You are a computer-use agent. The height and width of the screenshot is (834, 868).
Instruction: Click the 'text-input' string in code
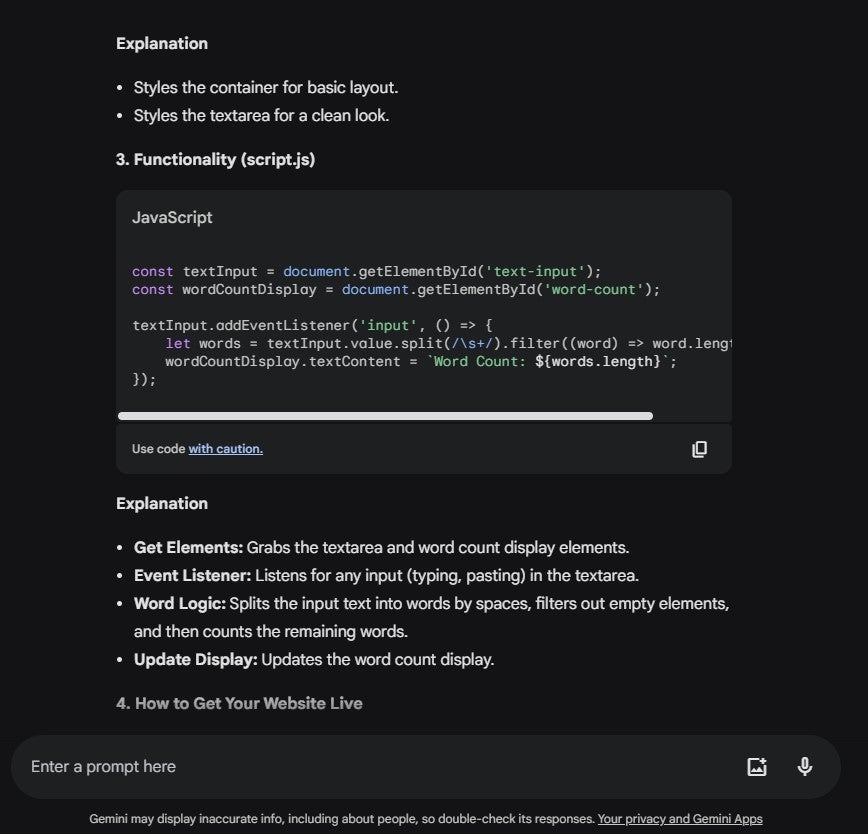click(x=535, y=271)
